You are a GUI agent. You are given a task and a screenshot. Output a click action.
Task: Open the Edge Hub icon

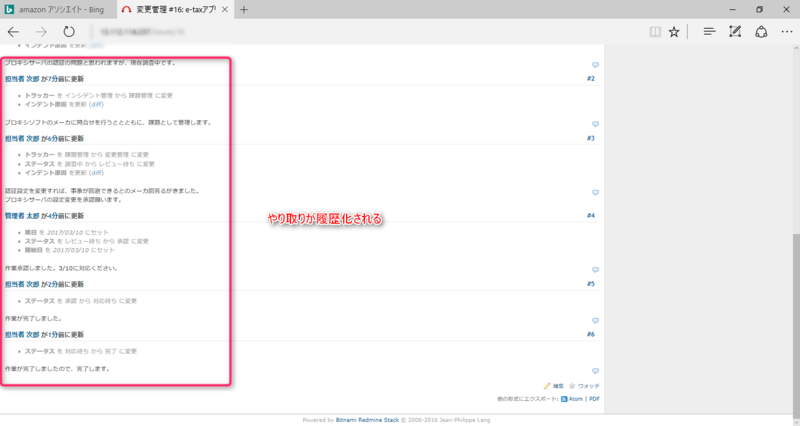[x=709, y=32]
